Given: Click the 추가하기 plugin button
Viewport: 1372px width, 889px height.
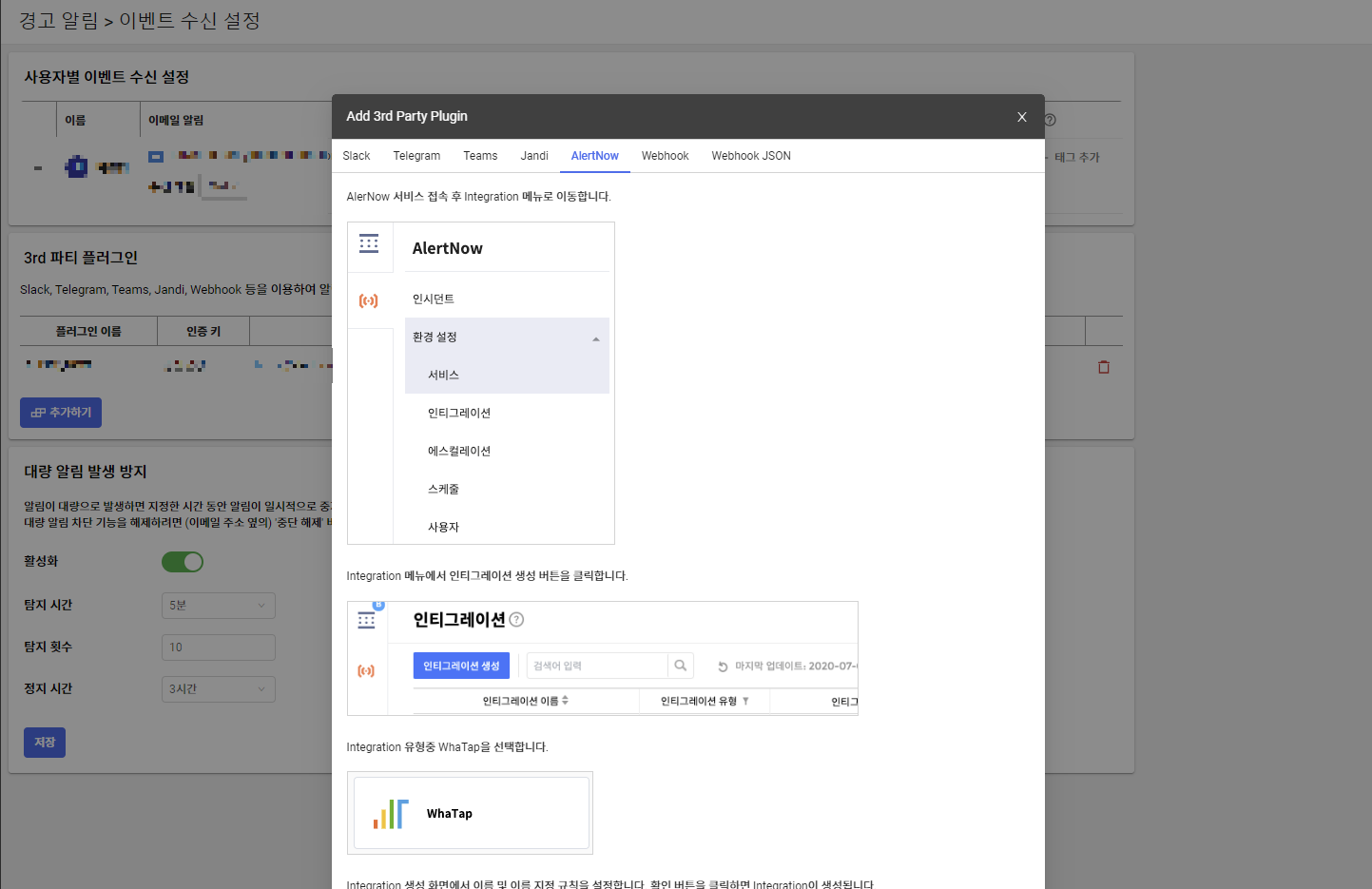Looking at the screenshot, I should point(61,413).
